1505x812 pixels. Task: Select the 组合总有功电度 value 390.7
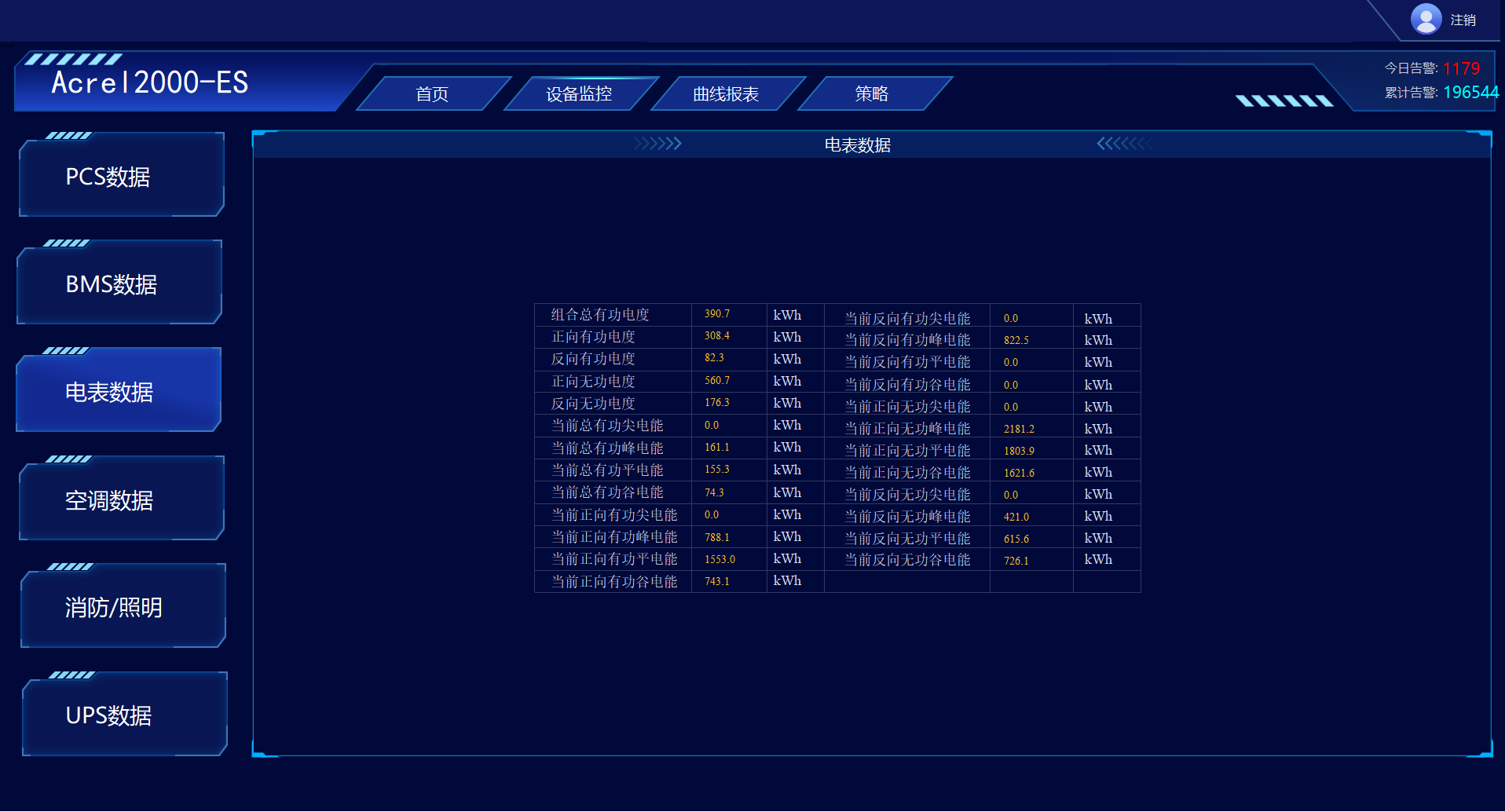tap(716, 313)
